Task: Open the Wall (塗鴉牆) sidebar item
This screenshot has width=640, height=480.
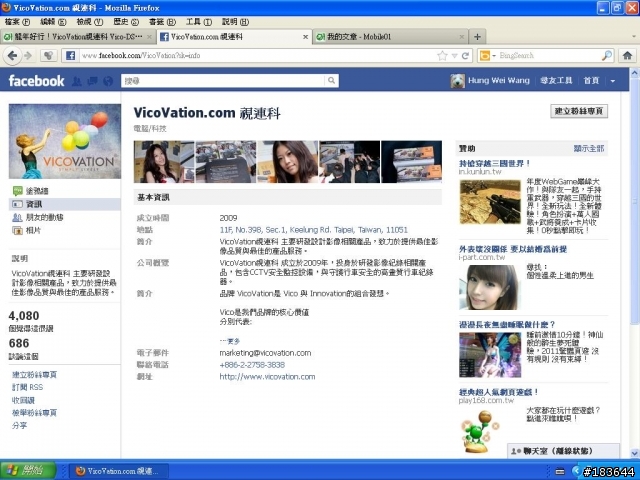Action: click(37, 191)
